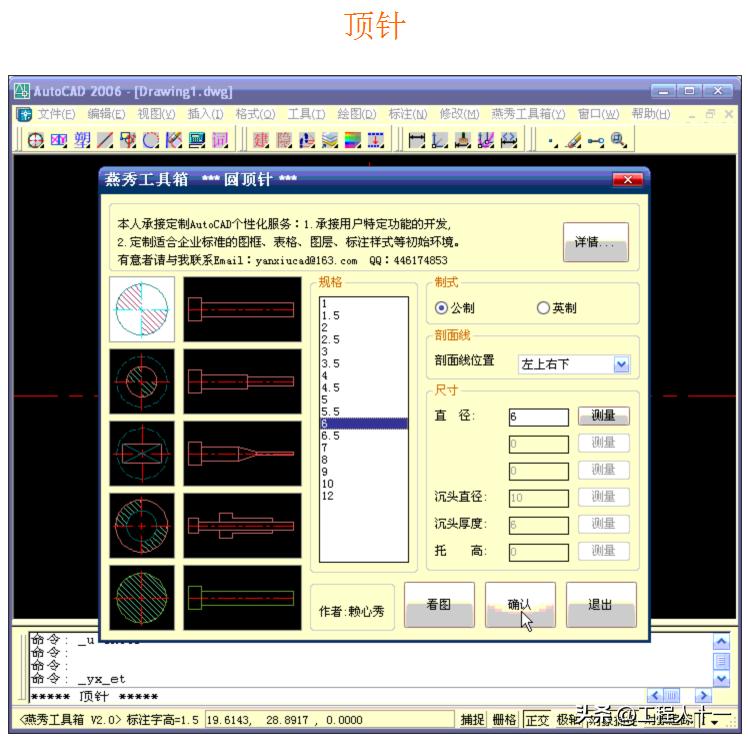748x741 pixels.
Task: Click the 看图 view button
Action: tap(439, 605)
